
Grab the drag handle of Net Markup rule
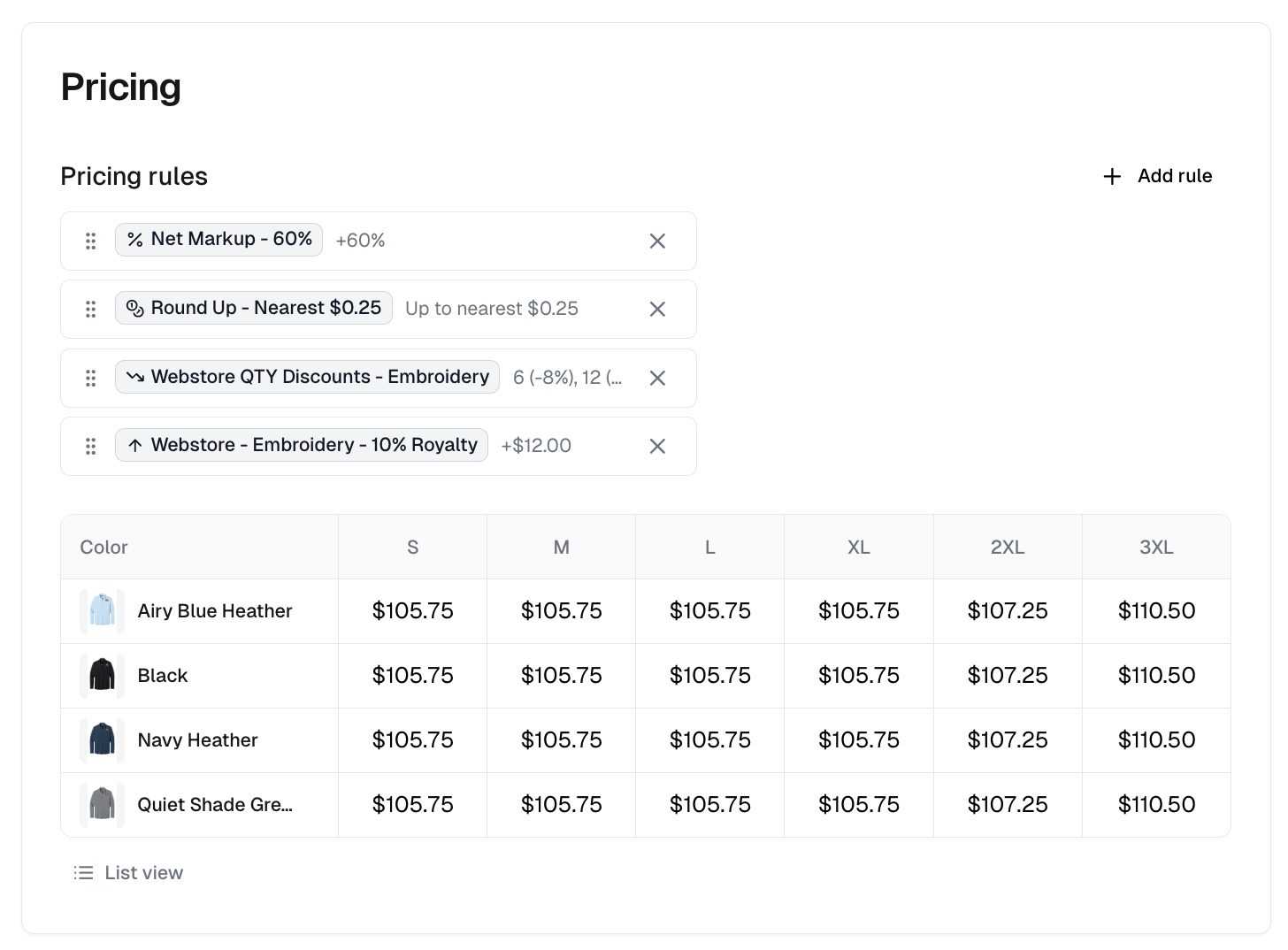[x=90, y=241]
